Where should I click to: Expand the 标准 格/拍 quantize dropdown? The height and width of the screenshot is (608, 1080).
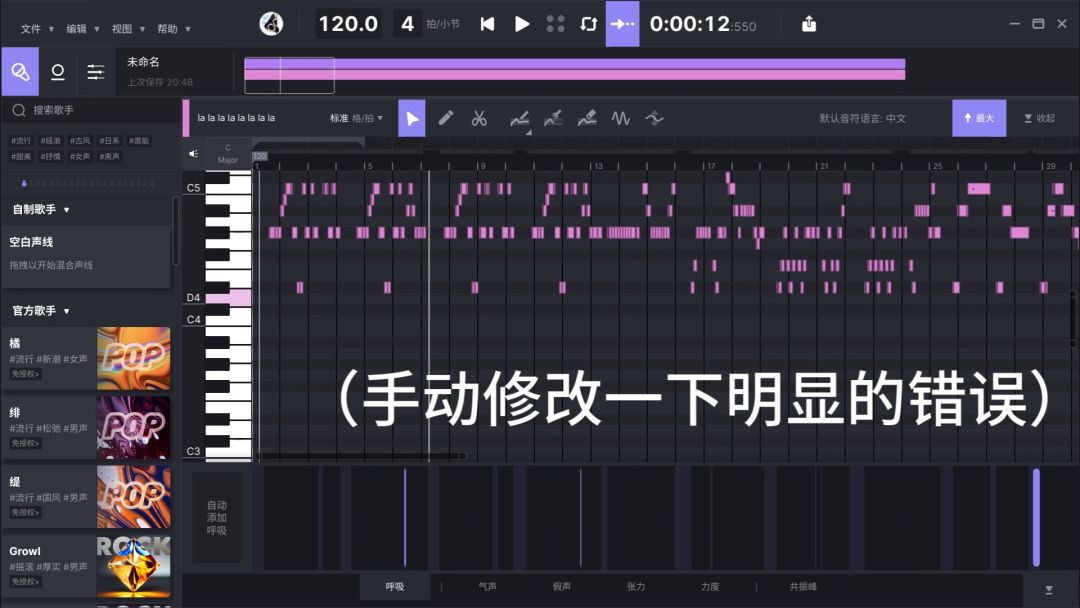click(x=356, y=118)
